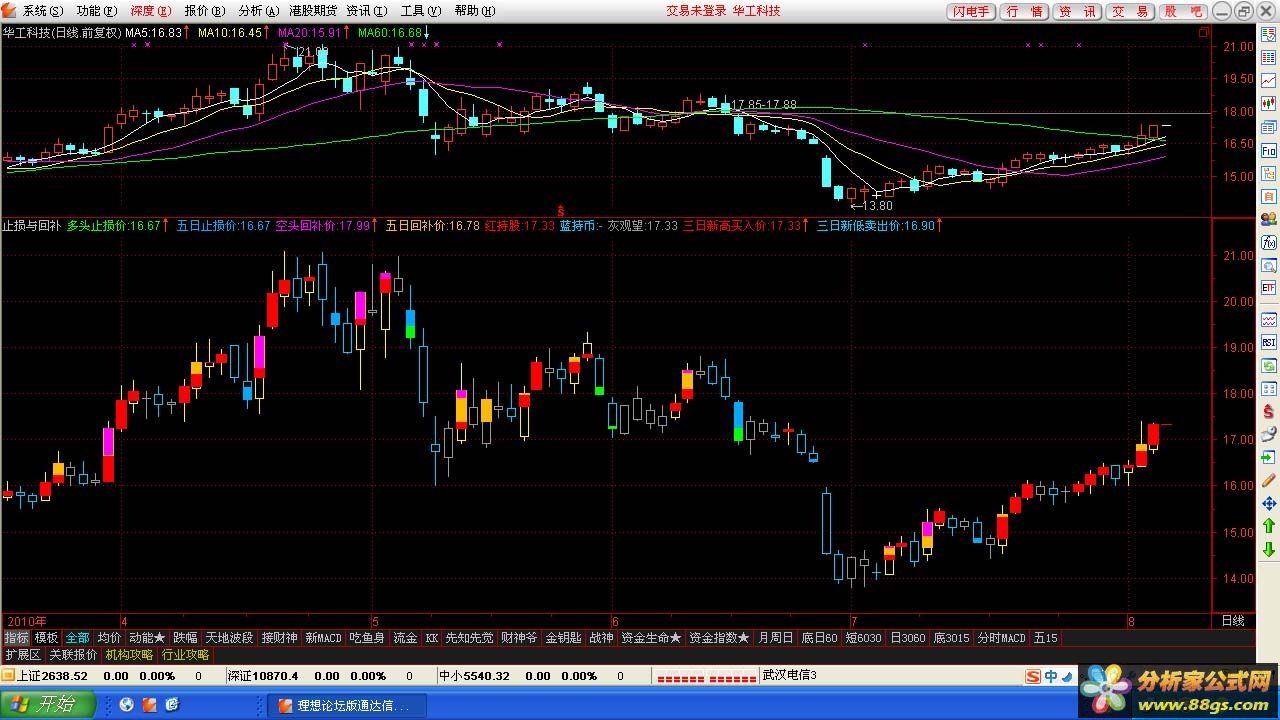Viewport: 1280px width, 720px height.
Task: Switch to the 均价 indicator tab
Action: [x=109, y=637]
